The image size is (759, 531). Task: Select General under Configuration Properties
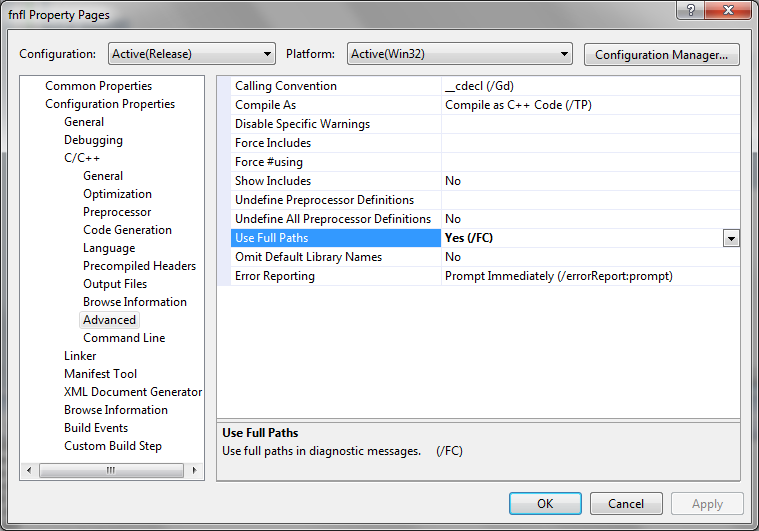click(x=84, y=122)
